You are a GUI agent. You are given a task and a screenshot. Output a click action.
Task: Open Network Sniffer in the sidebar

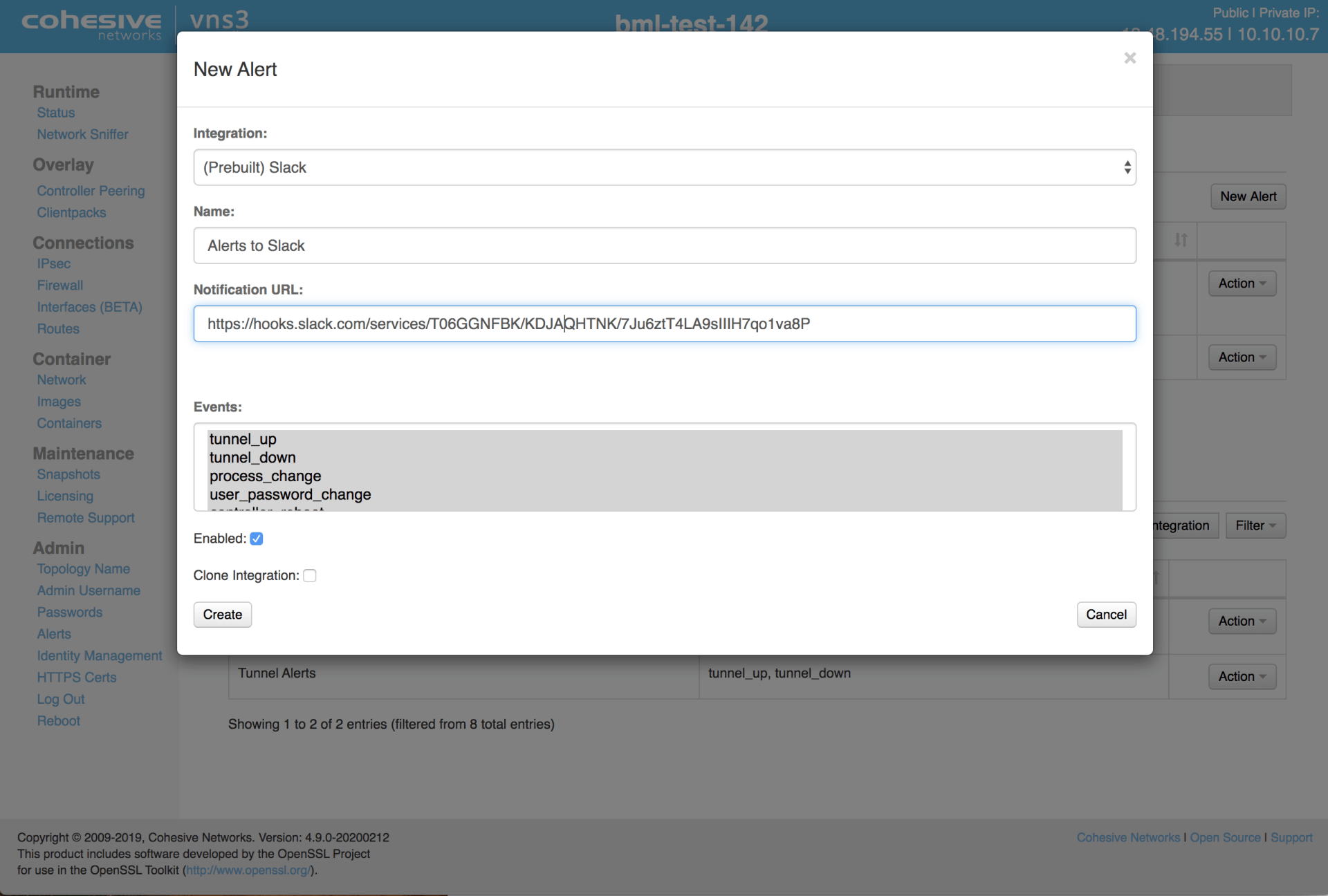point(83,134)
